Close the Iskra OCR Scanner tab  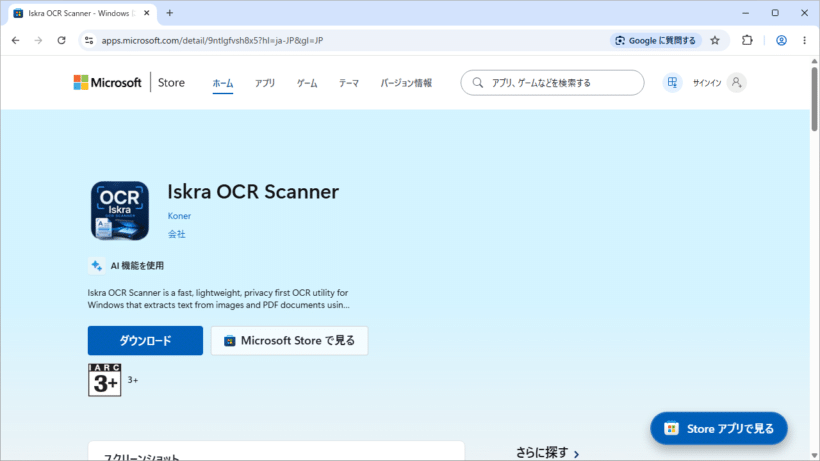pyautogui.click(x=146, y=13)
